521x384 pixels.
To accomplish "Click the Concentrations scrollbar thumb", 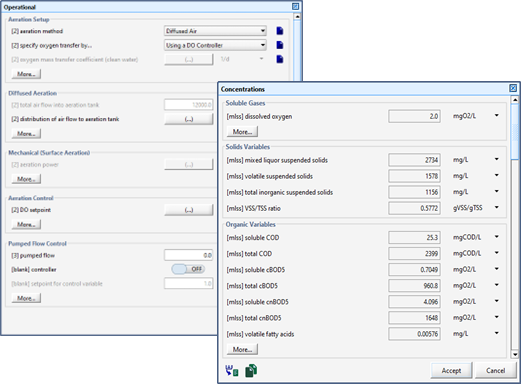I will (x=515, y=132).
